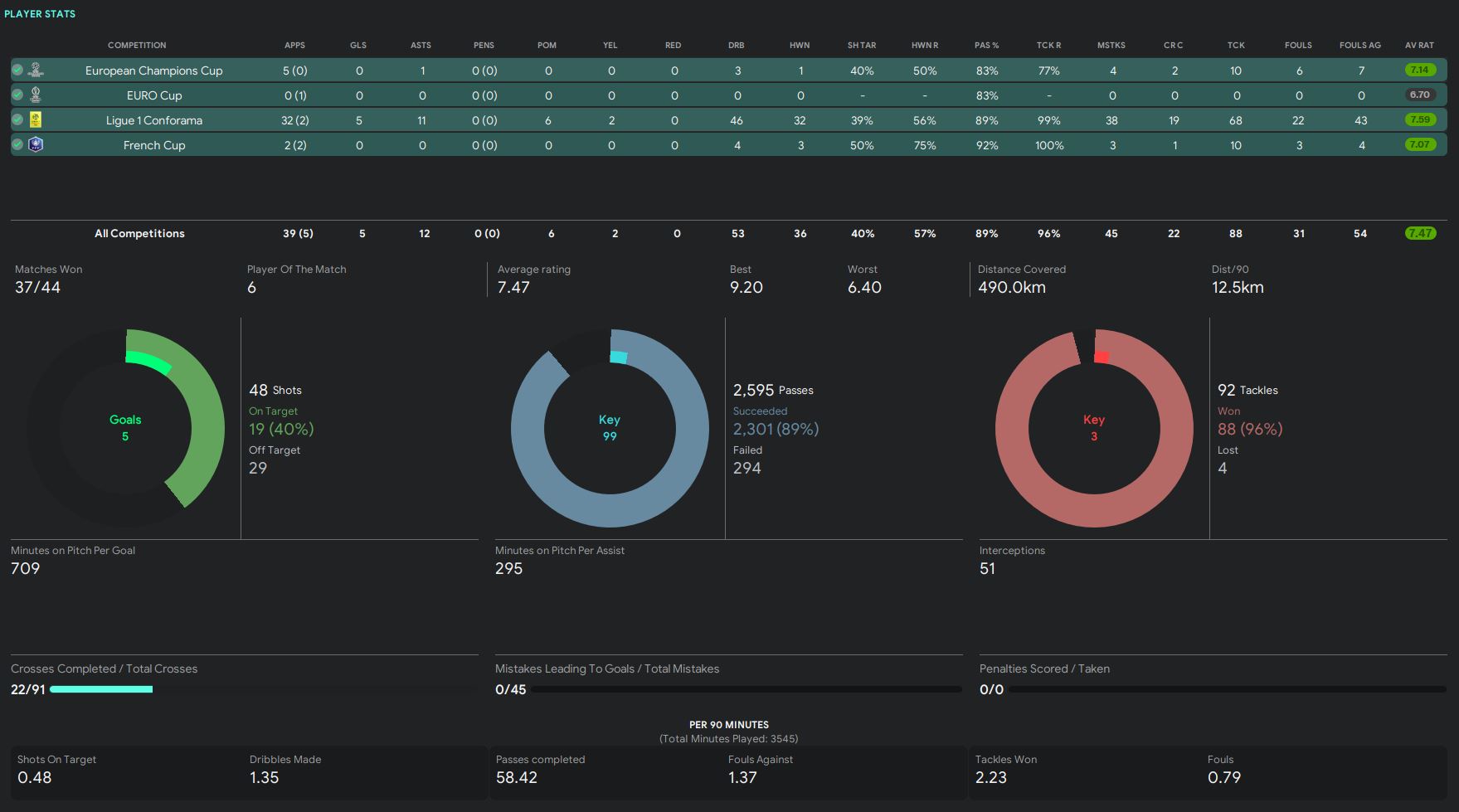Deselect the Ligue 1 Conforama checkmark
Image resolution: width=1459 pixels, height=812 pixels.
pyautogui.click(x=17, y=120)
